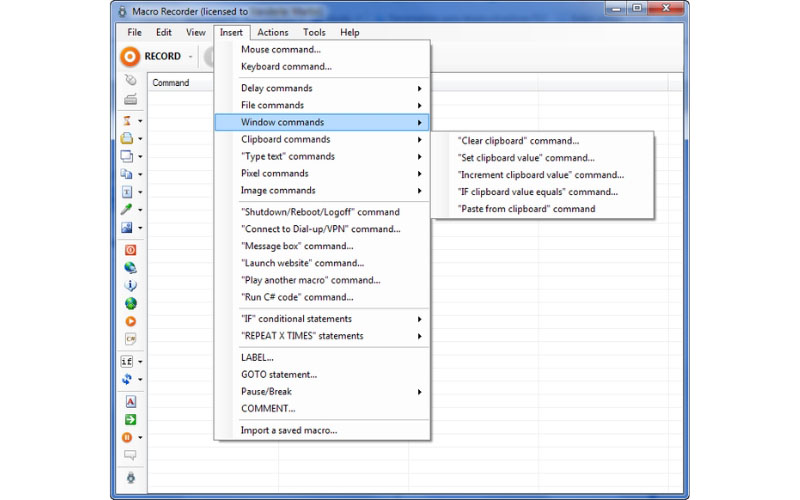800x500 pixels.
Task: Click the import macro icon at toolbar bottom
Action: point(131,478)
